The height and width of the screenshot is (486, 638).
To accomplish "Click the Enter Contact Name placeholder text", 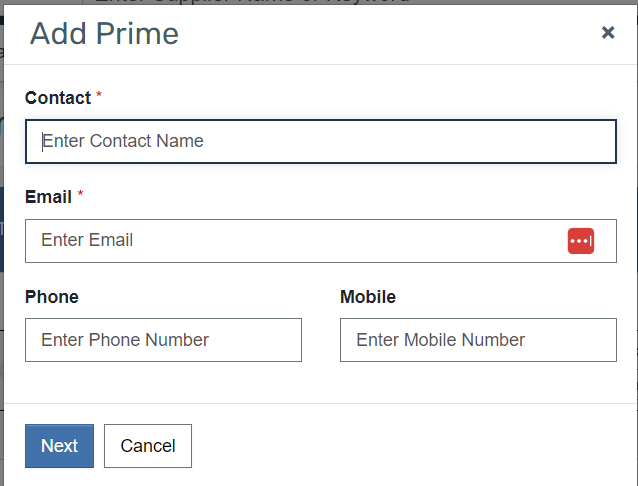I will coord(122,141).
